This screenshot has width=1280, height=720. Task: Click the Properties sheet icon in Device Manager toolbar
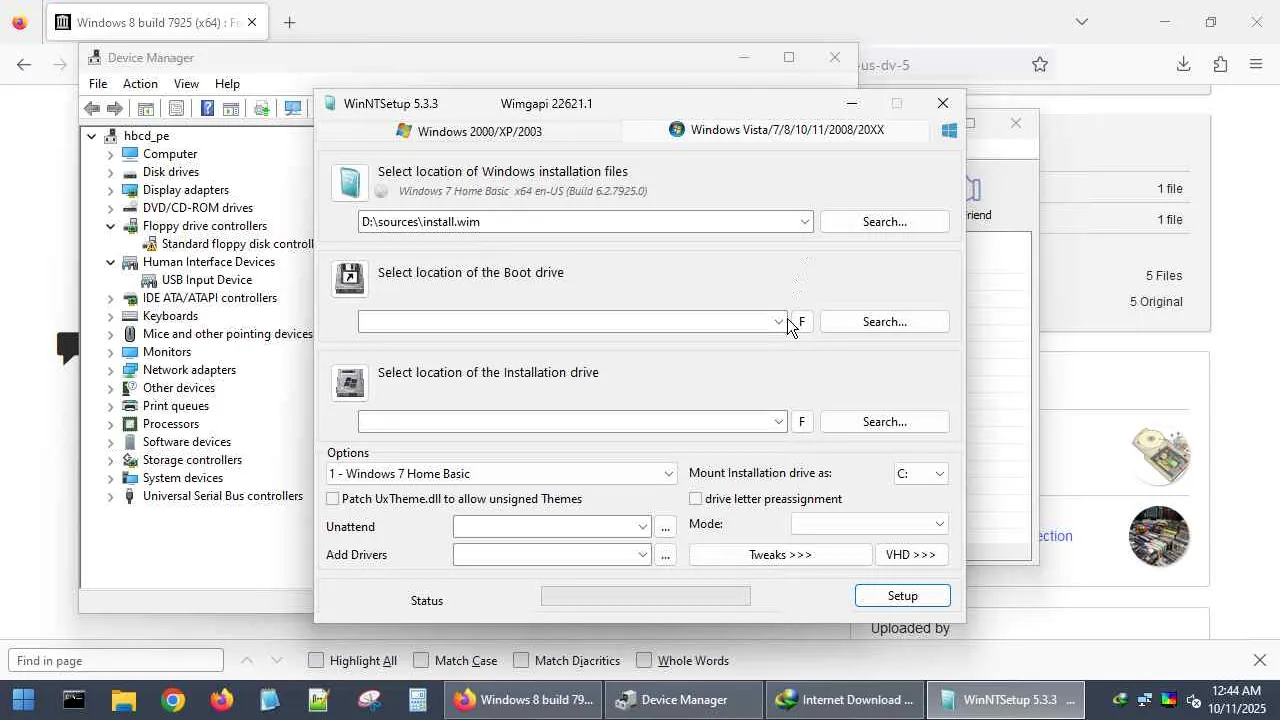pos(177,109)
